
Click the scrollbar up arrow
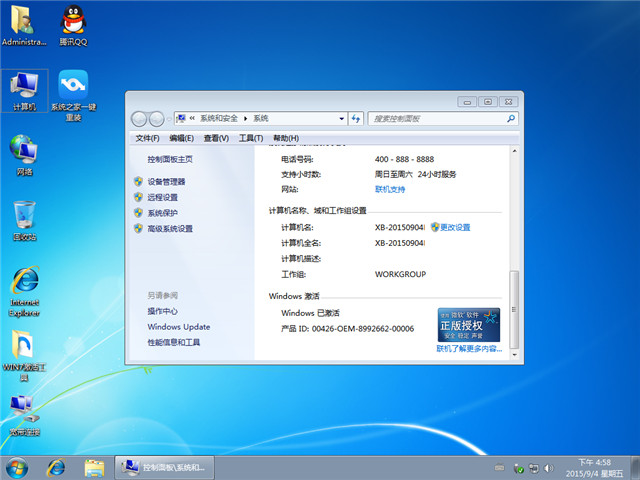(514, 151)
